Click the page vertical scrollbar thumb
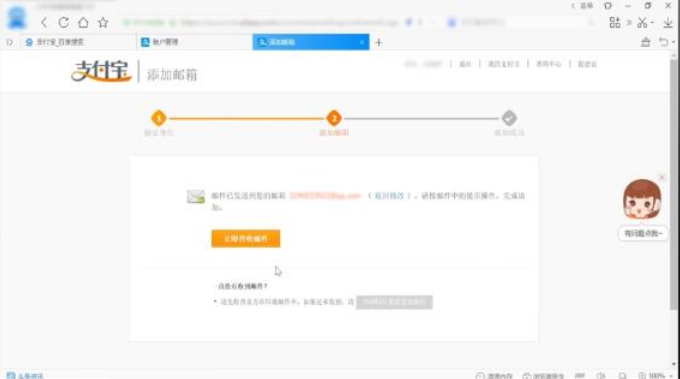 [x=673, y=184]
